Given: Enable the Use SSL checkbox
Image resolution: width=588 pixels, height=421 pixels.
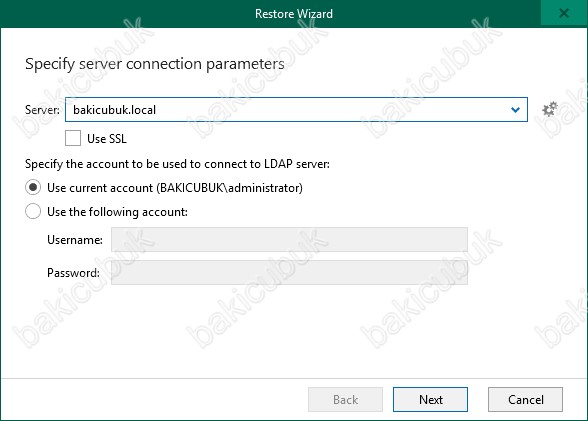Looking at the screenshot, I should tap(73, 138).
